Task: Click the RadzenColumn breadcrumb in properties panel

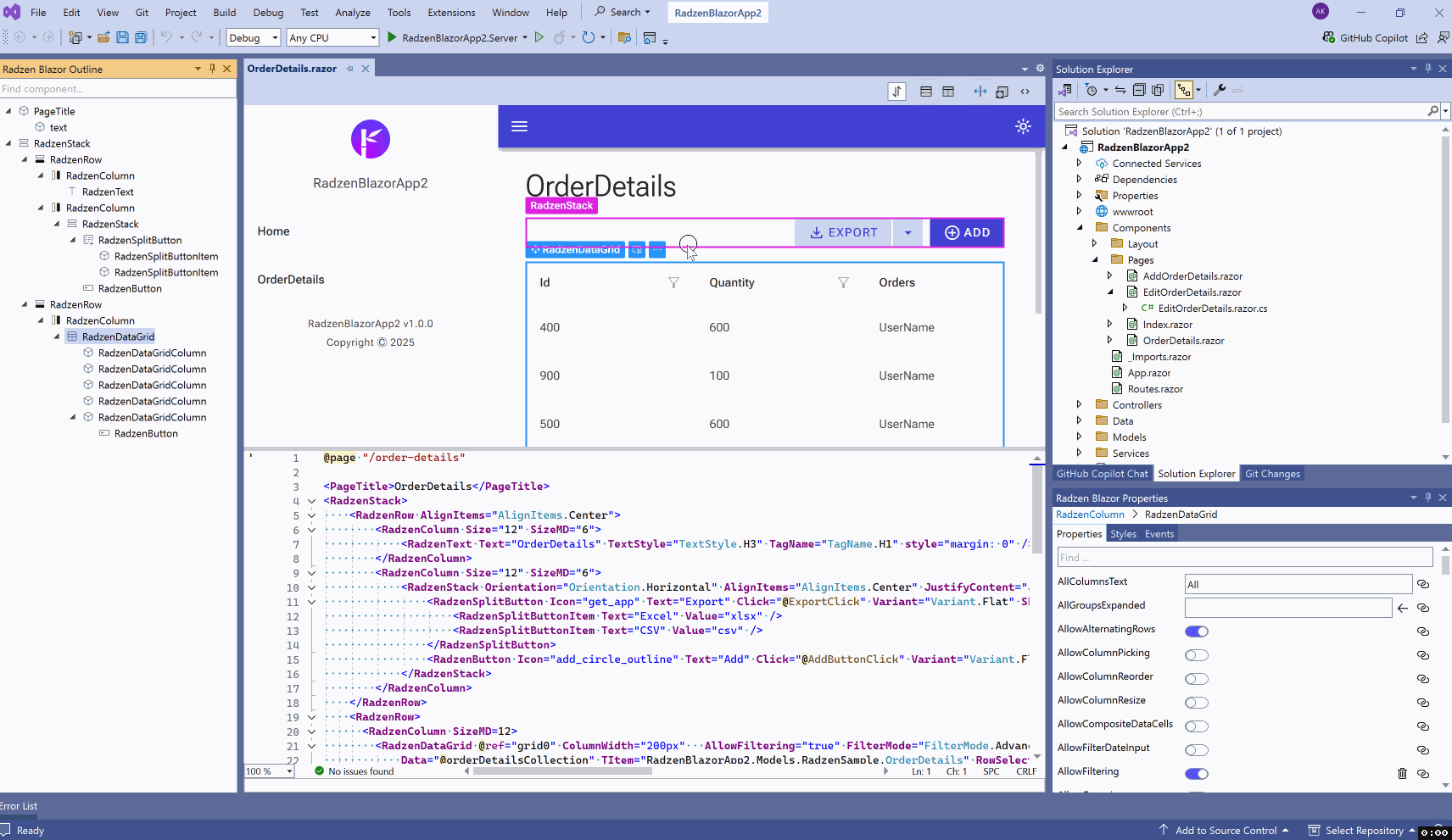Action: pos(1090,515)
